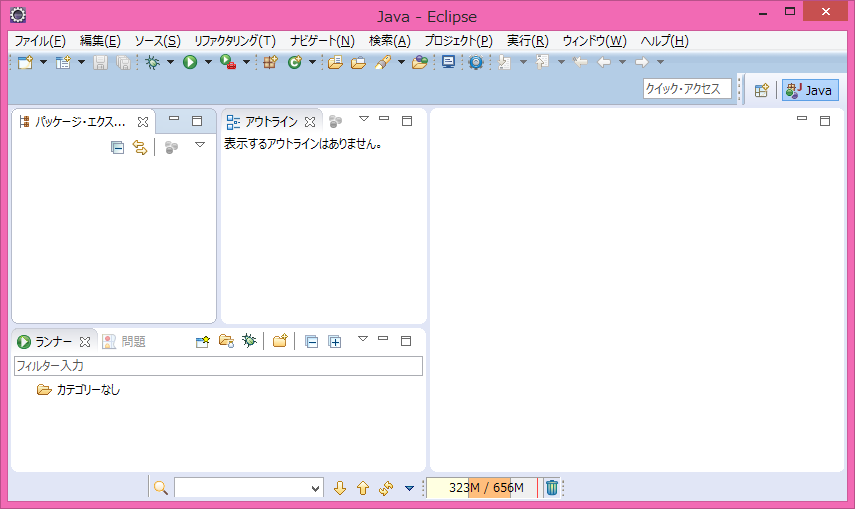855x509 pixels.
Task: Run garbage collector trash icon
Action: pyautogui.click(x=552, y=488)
